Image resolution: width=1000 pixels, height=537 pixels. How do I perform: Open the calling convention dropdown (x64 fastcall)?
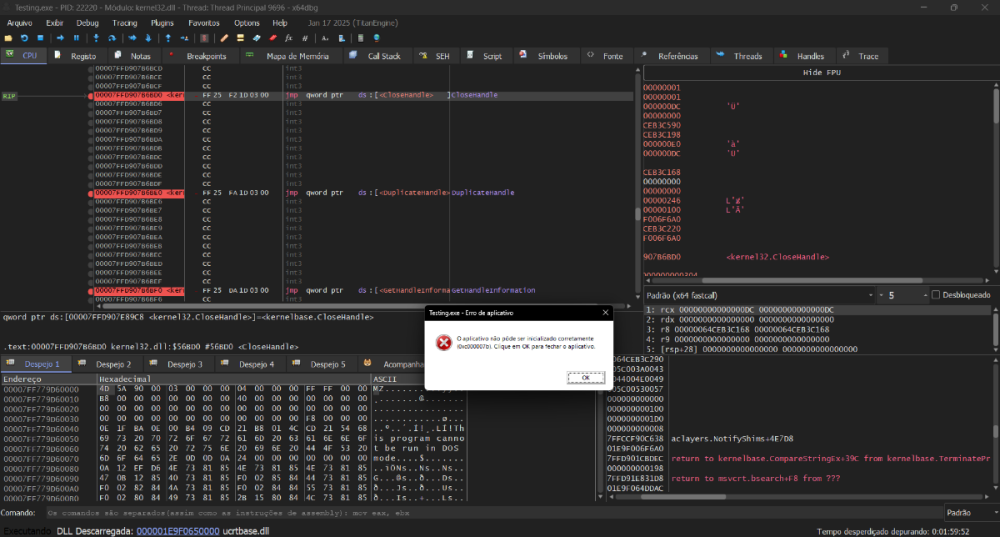760,296
